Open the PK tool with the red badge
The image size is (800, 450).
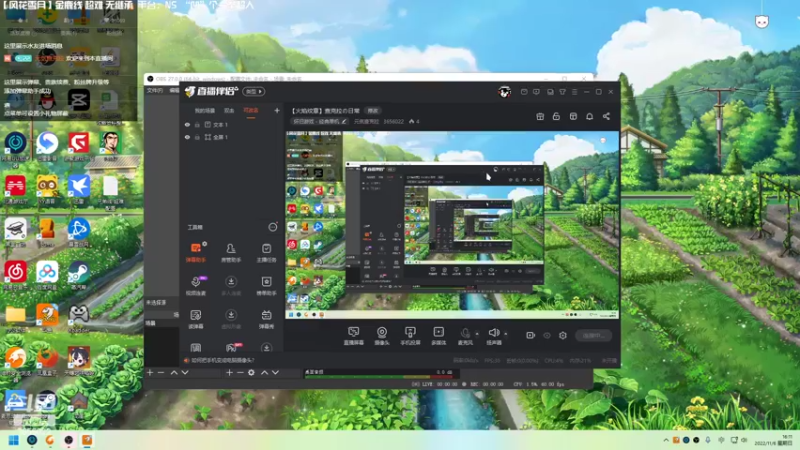coord(232,348)
